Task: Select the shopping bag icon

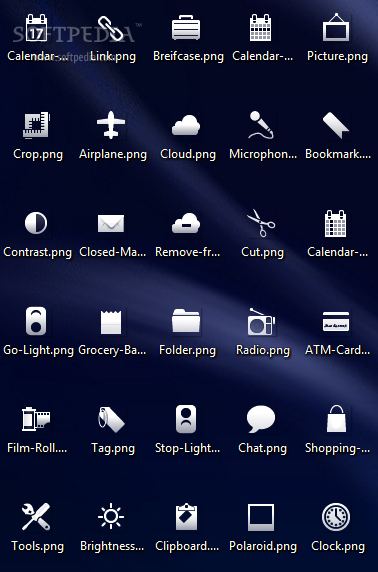Action: coord(336,419)
